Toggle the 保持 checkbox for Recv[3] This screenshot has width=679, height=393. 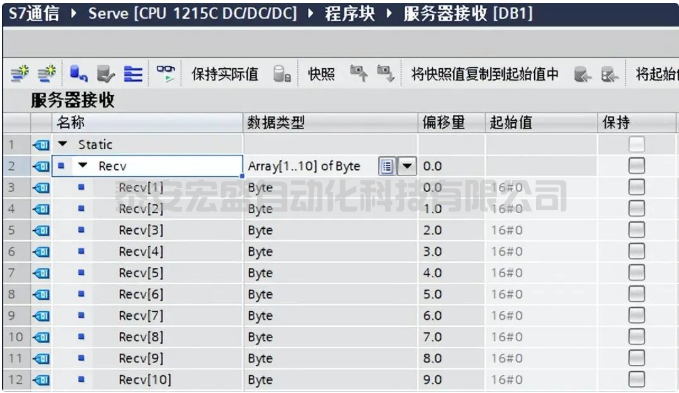(636, 230)
